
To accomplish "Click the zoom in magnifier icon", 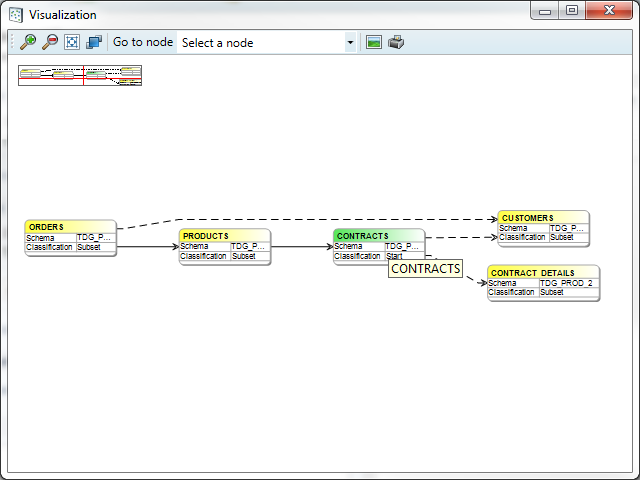I will tap(28, 42).
